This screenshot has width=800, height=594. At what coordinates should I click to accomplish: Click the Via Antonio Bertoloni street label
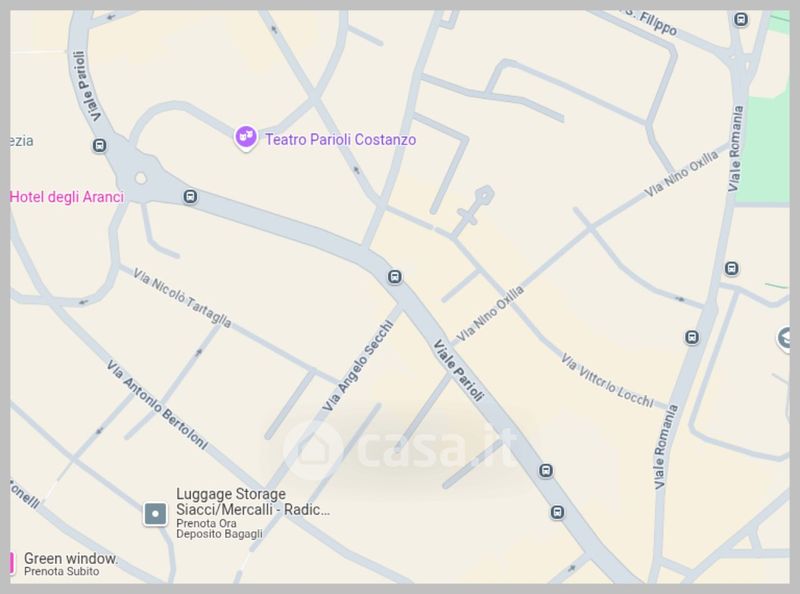point(157,405)
